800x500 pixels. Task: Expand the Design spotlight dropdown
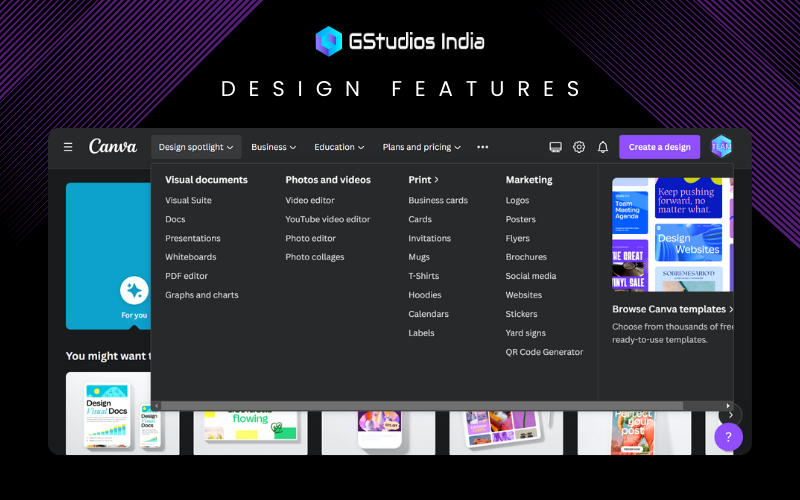tap(196, 147)
